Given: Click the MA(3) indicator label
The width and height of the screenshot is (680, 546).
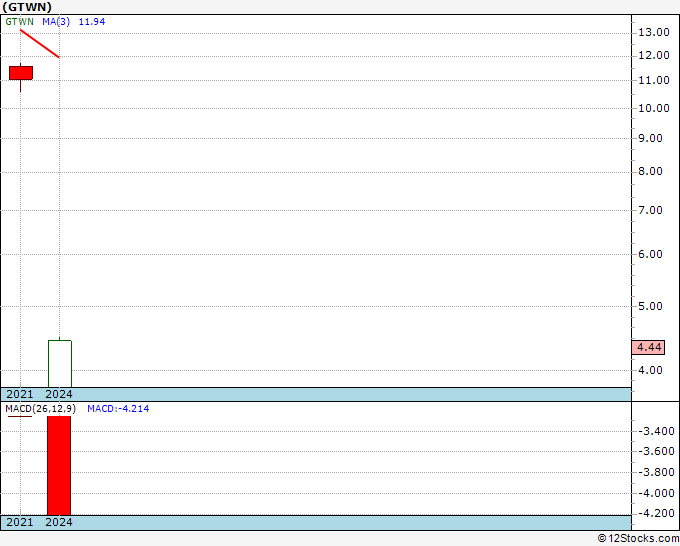Looking at the screenshot, I should coord(56,22).
